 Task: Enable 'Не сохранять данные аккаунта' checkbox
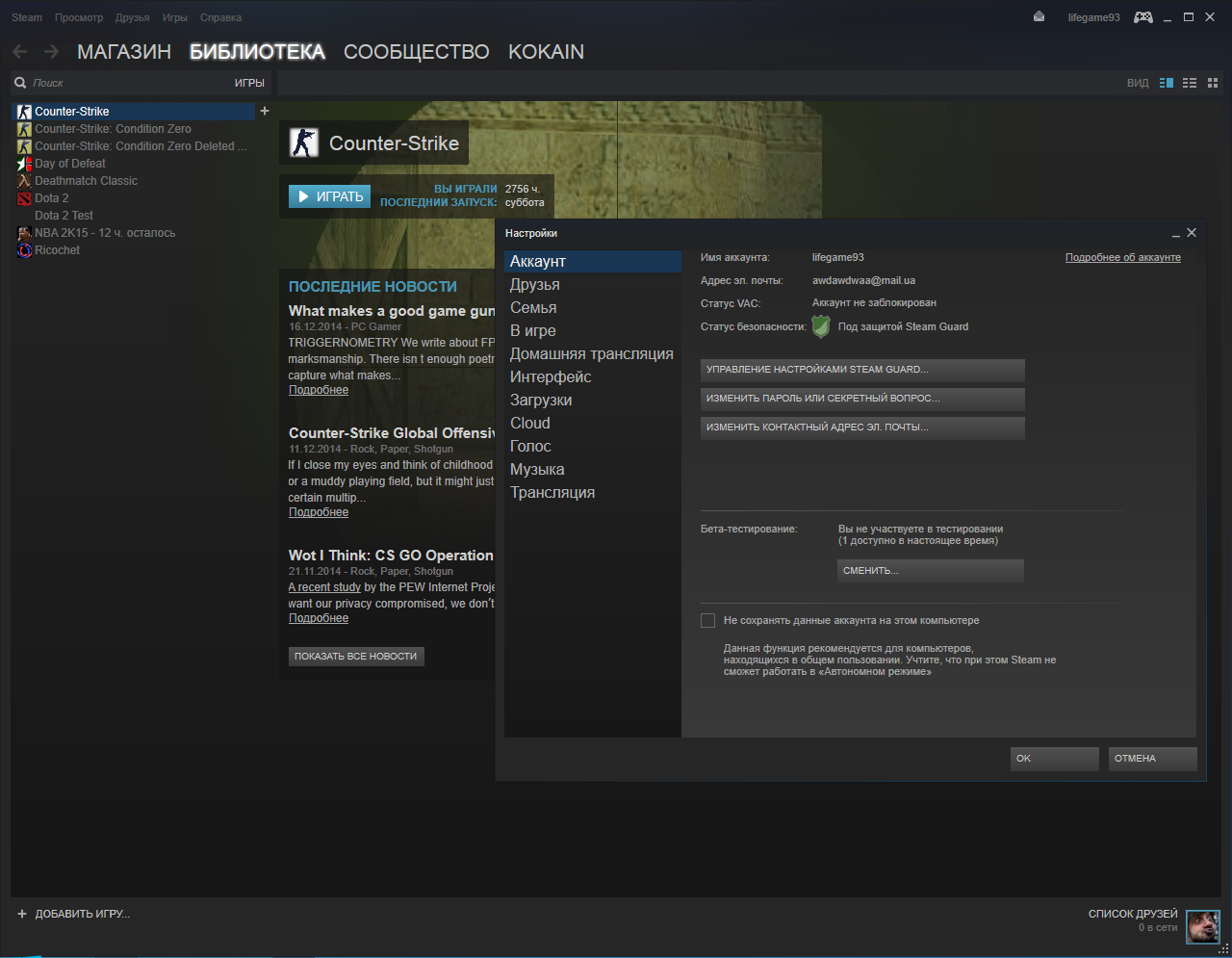point(707,620)
